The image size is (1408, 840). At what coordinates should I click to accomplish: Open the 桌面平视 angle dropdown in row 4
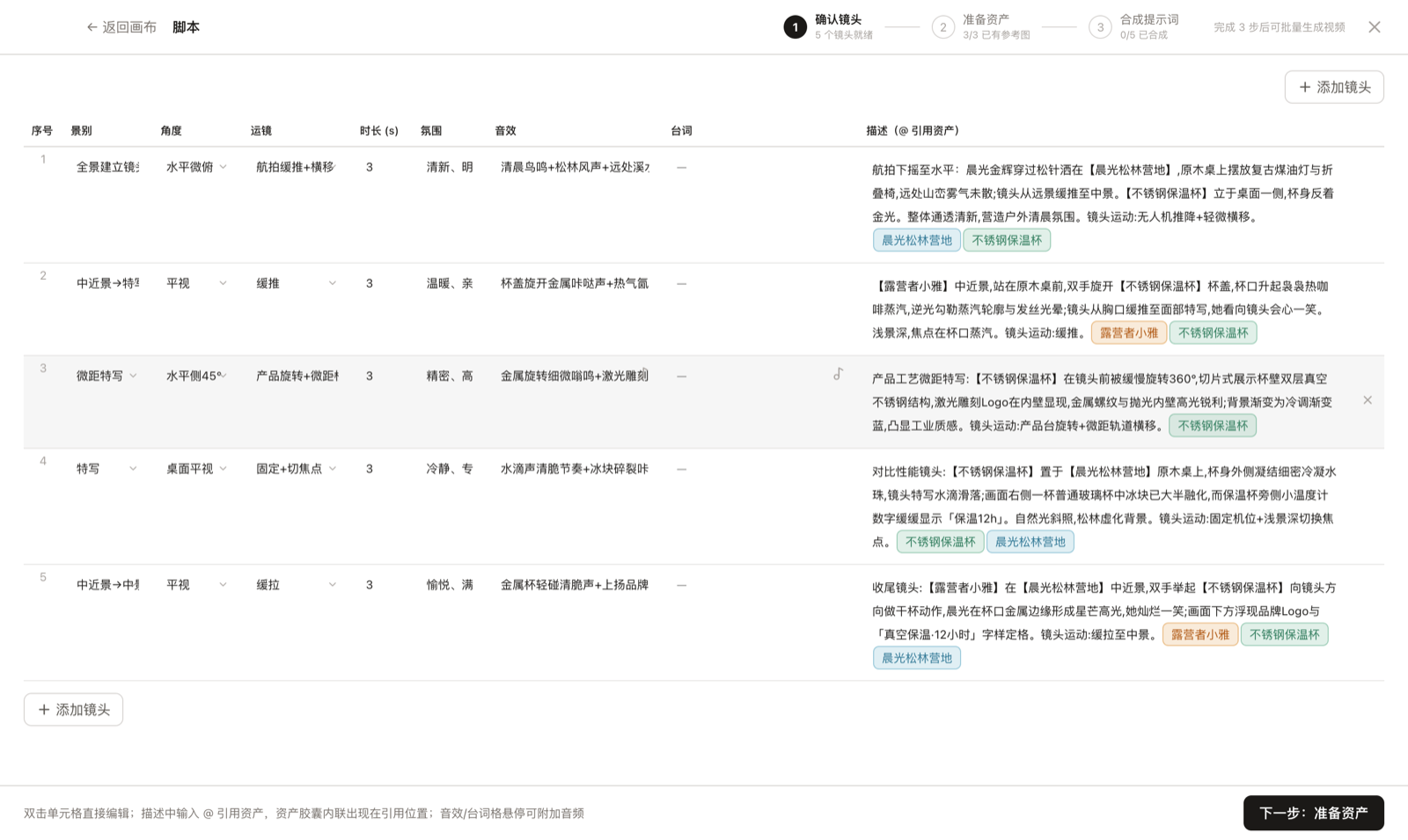coord(197,469)
